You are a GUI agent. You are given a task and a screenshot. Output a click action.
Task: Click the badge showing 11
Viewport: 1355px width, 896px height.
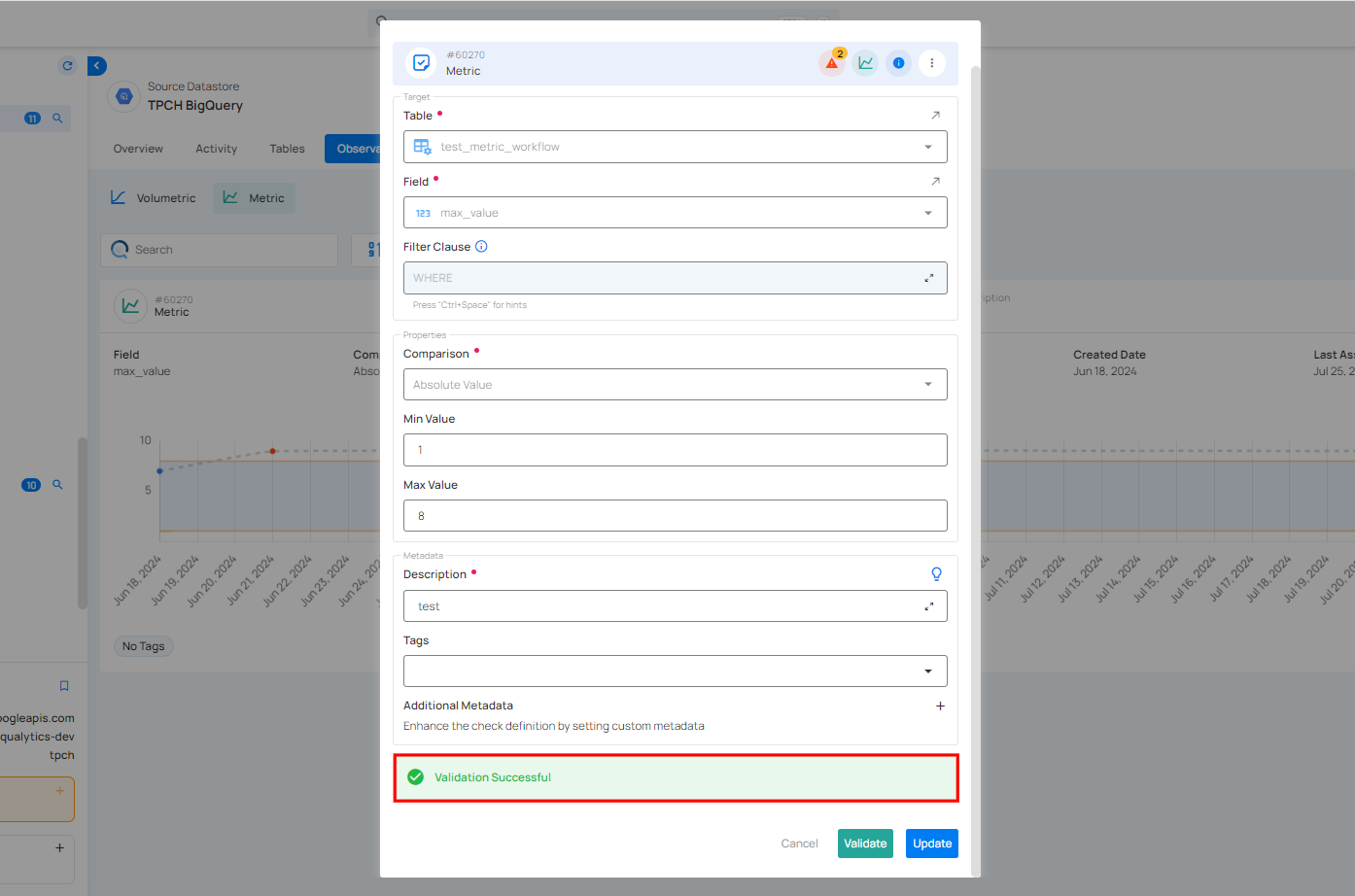tap(32, 119)
